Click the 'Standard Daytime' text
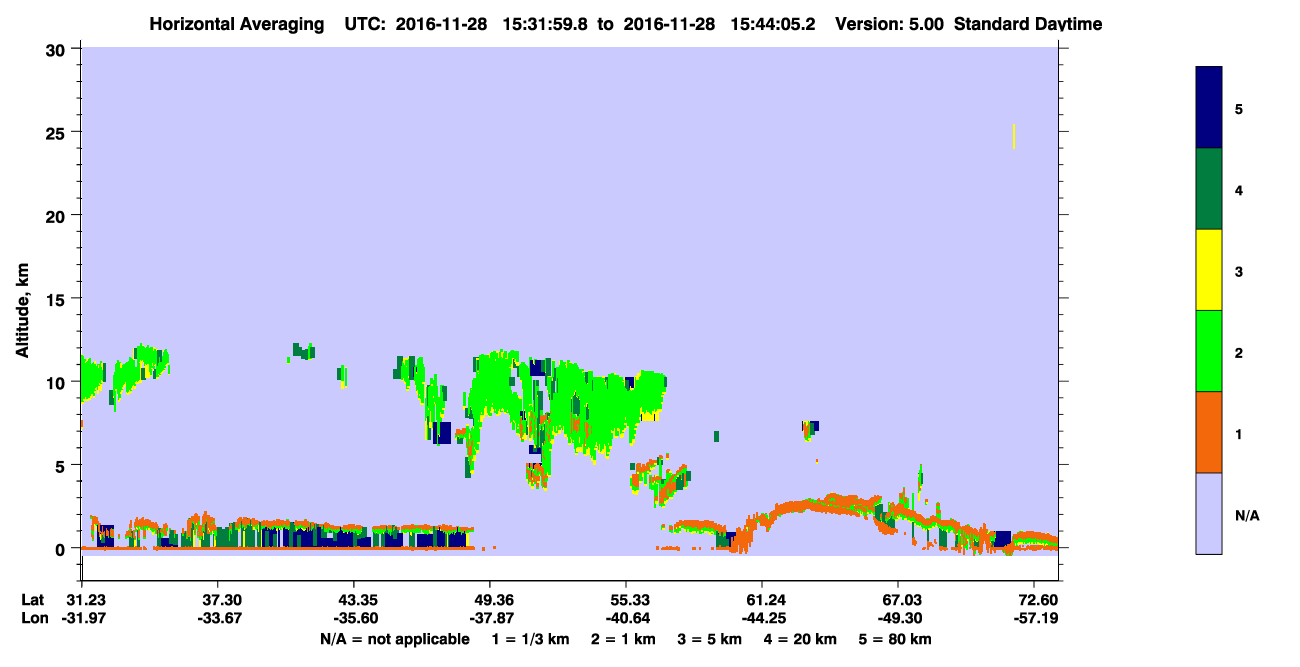1300x667 pixels. [x=1028, y=24]
